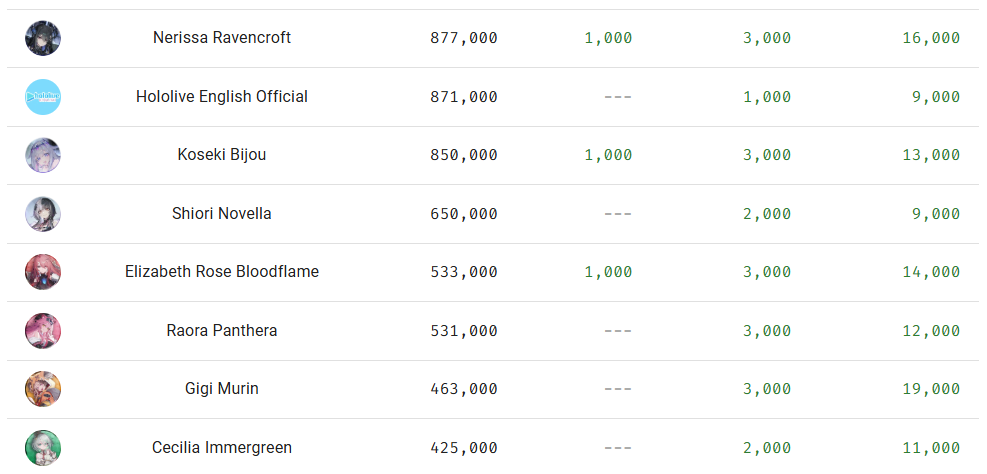Click Raora Panthera's avatar icon

click(43, 331)
